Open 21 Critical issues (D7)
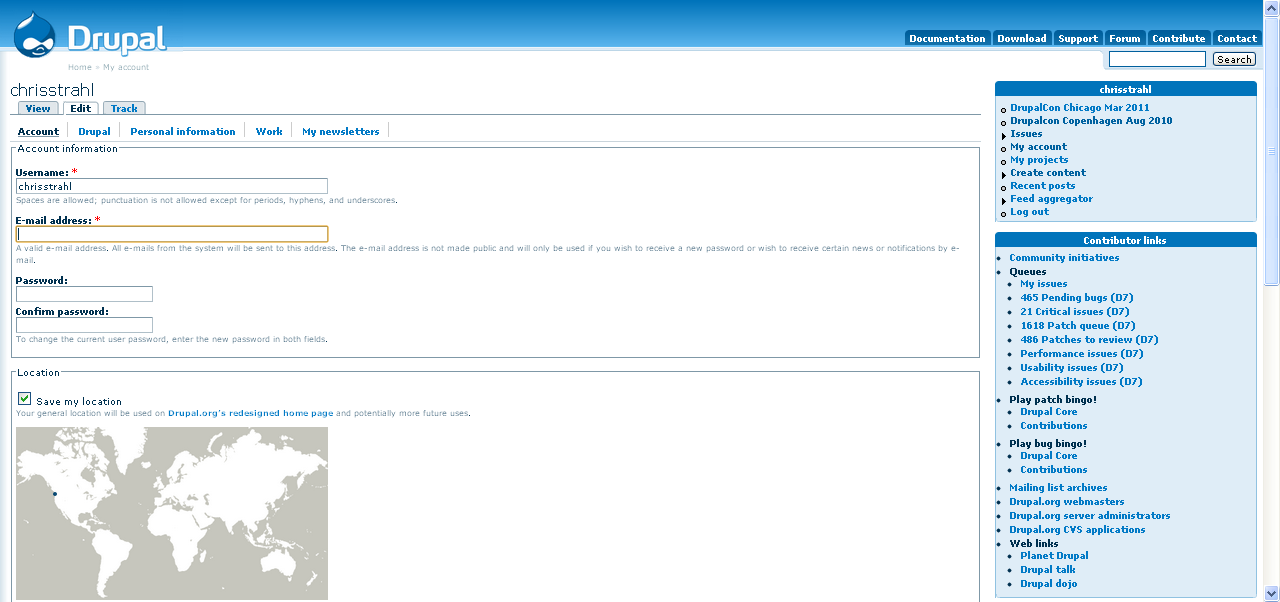The image size is (1280, 602). (x=1075, y=312)
